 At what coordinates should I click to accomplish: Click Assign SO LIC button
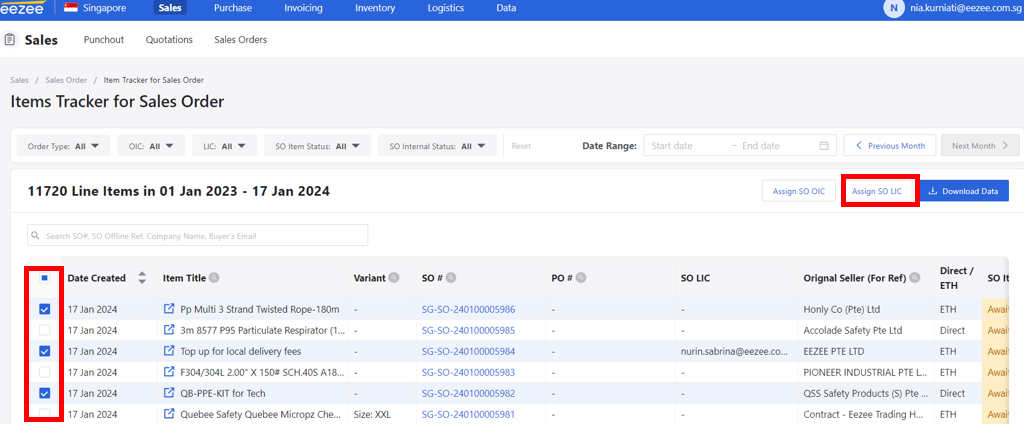pyautogui.click(x=876, y=191)
